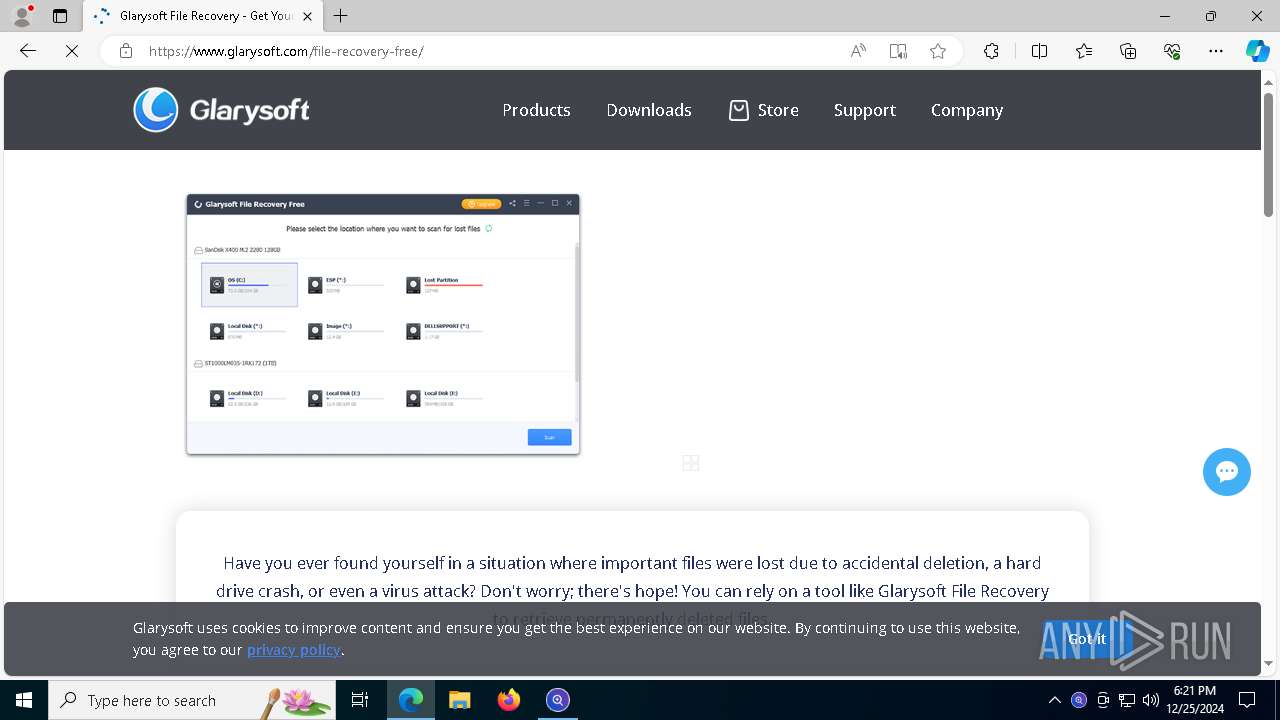Open Microsoft Edge from taskbar
The image size is (1280, 720).
(411, 700)
